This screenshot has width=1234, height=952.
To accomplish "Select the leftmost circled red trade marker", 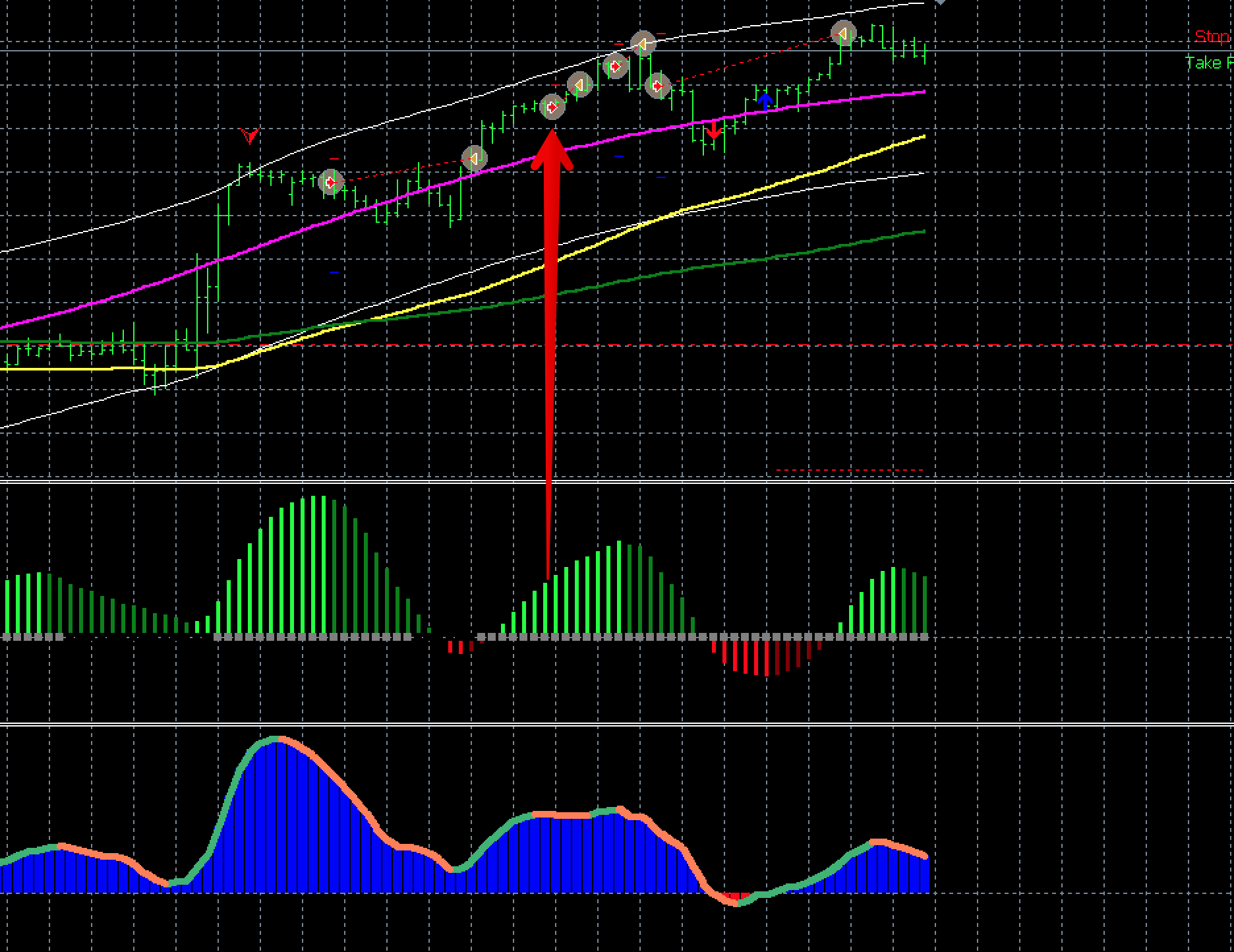I will coord(331,182).
